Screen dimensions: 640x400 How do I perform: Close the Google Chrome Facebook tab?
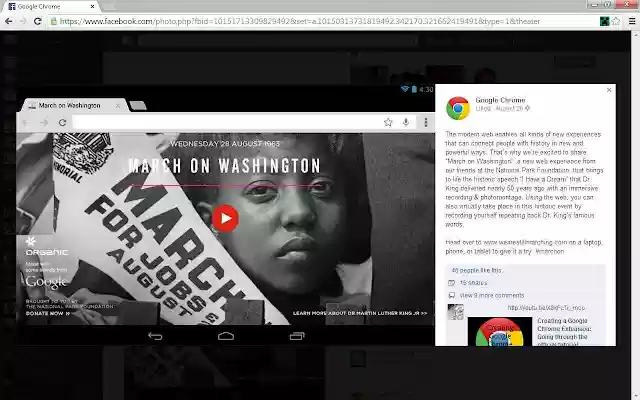pos(93,7)
